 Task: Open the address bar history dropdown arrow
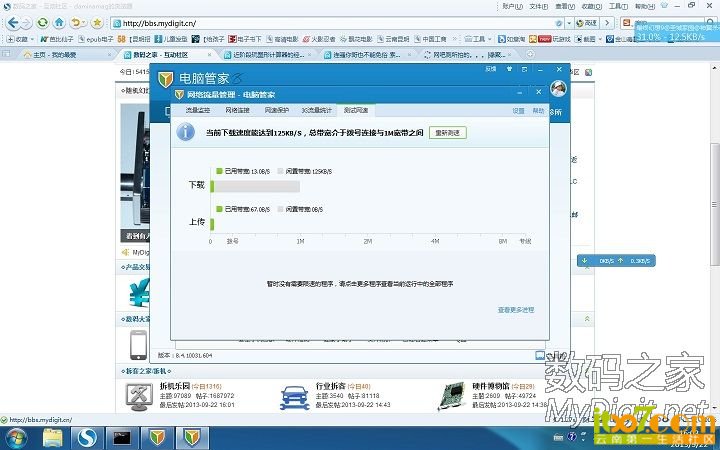pos(569,23)
